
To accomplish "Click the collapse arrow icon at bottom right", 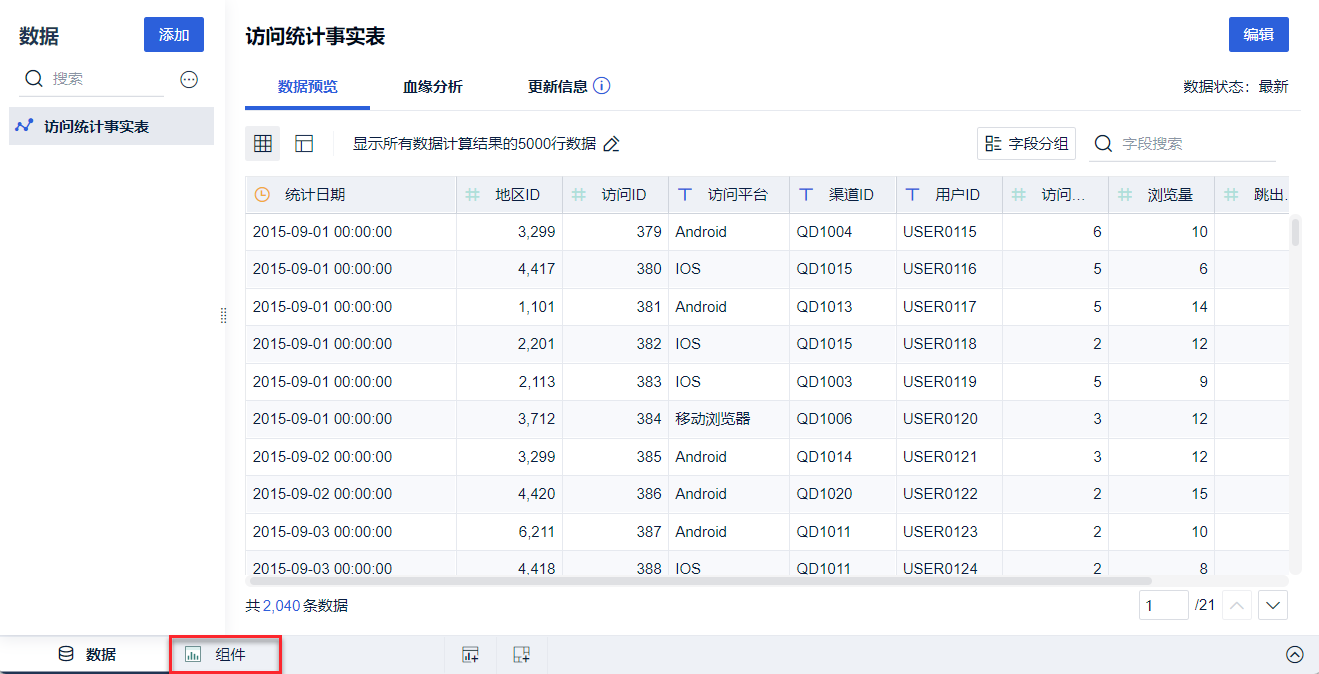I will (x=1295, y=655).
